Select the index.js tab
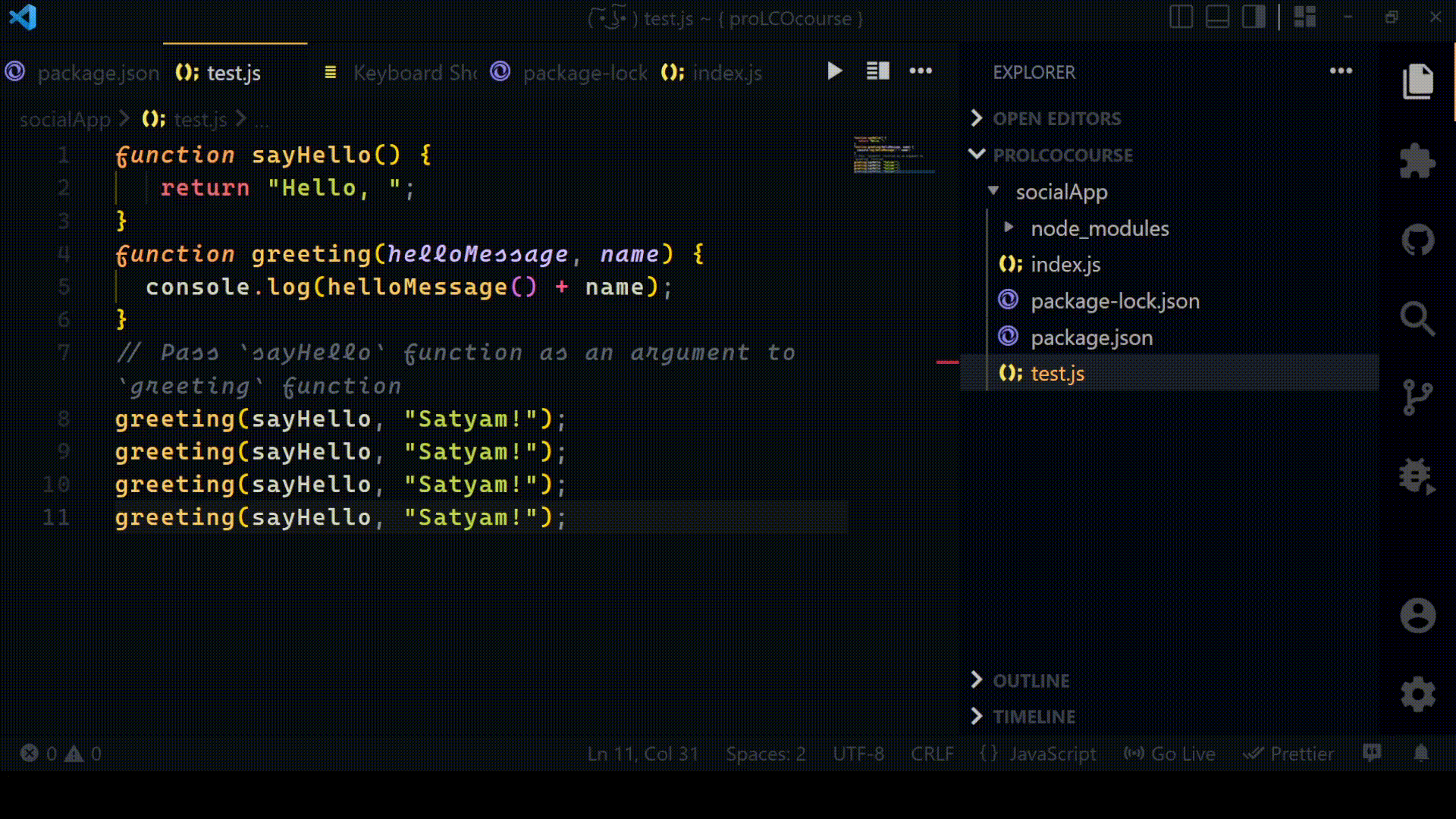Image resolution: width=1456 pixels, height=819 pixels. [x=727, y=72]
